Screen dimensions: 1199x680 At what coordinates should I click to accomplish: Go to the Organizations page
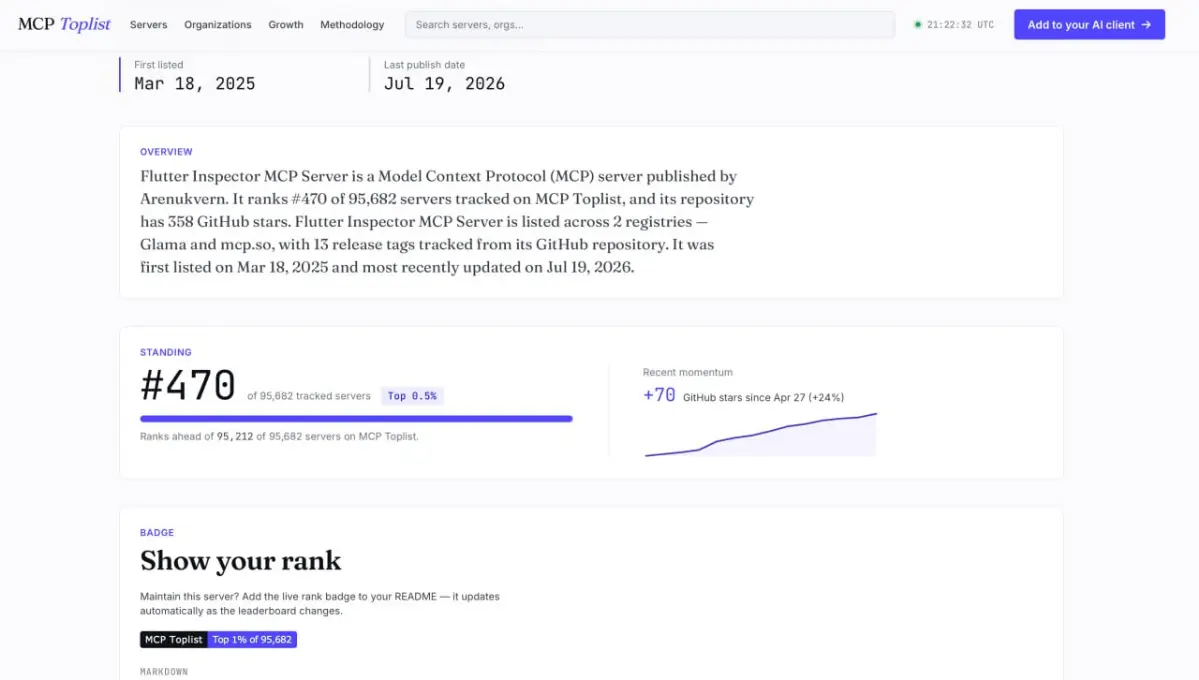[217, 24]
